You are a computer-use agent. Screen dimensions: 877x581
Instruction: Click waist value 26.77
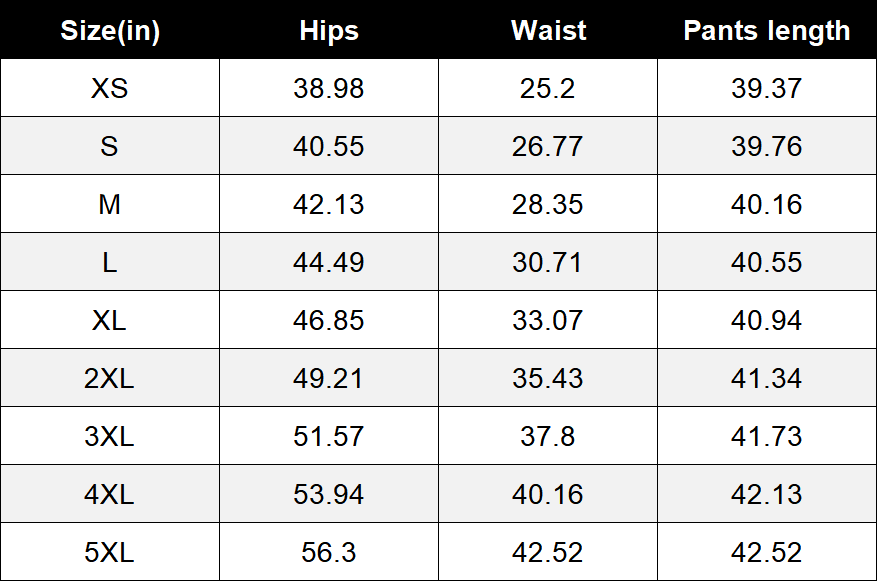coord(548,147)
